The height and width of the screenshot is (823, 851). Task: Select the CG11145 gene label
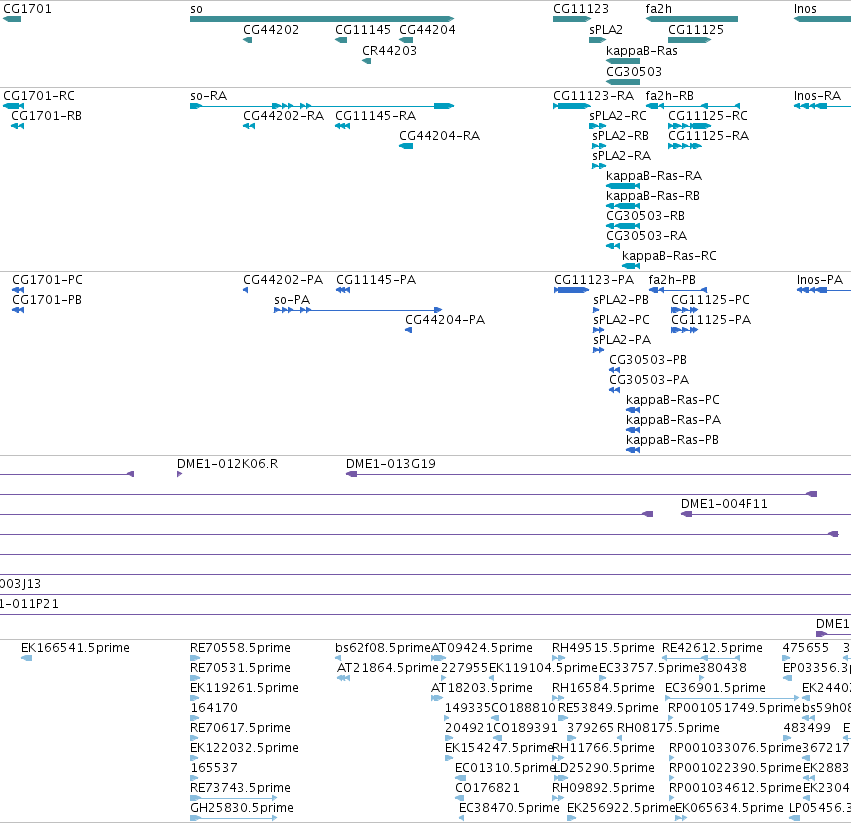click(363, 30)
